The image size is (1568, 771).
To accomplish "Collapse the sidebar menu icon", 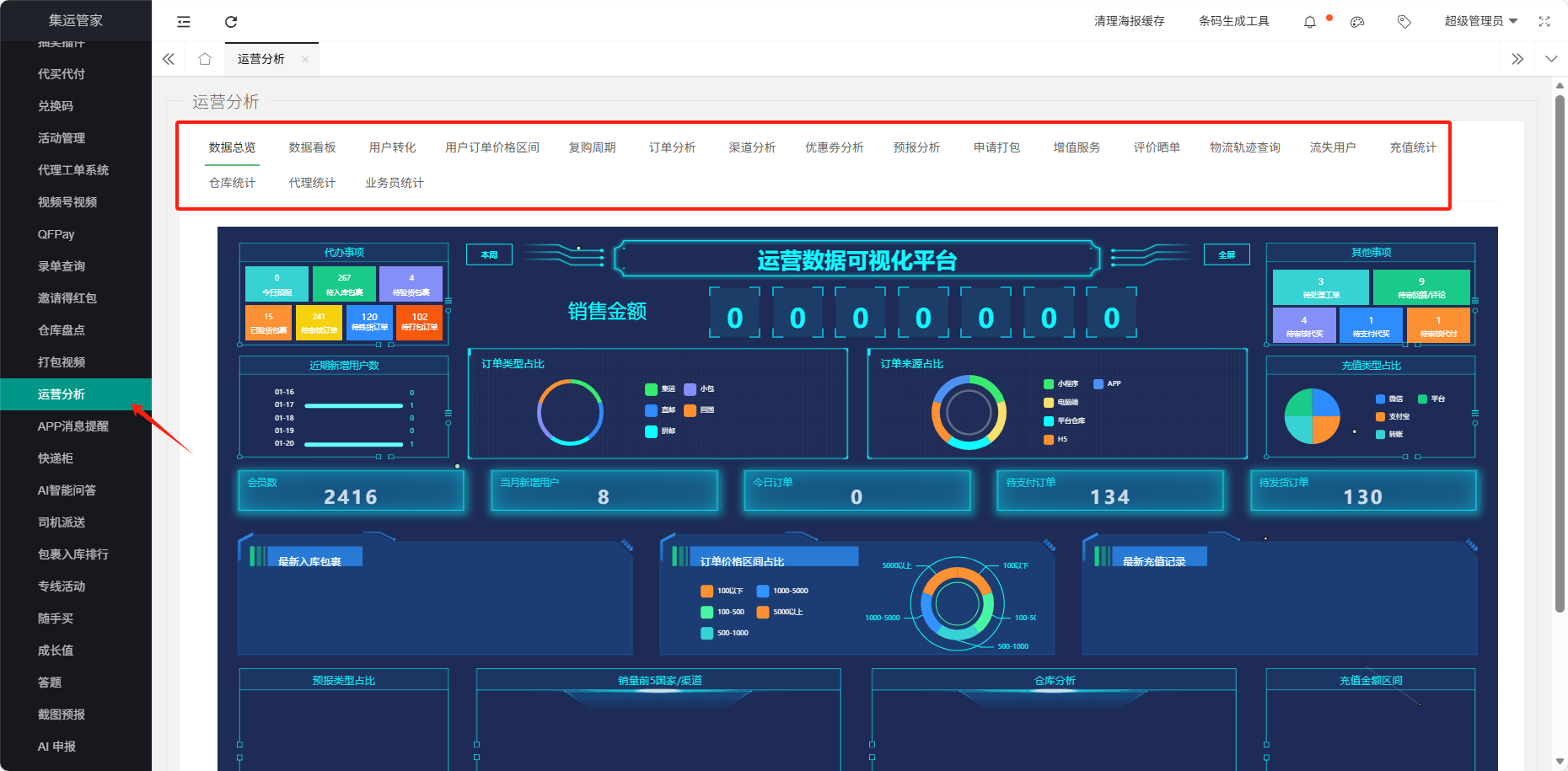I will tap(184, 22).
